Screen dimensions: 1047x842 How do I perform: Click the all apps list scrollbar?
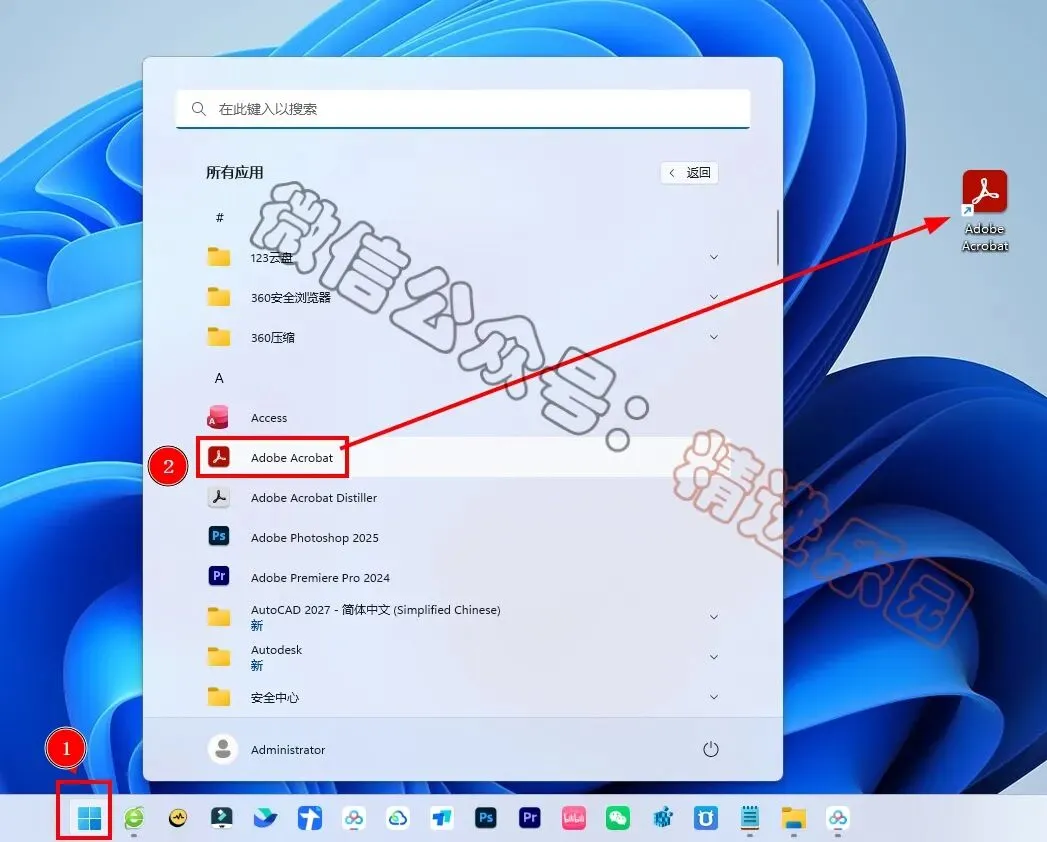[777, 238]
